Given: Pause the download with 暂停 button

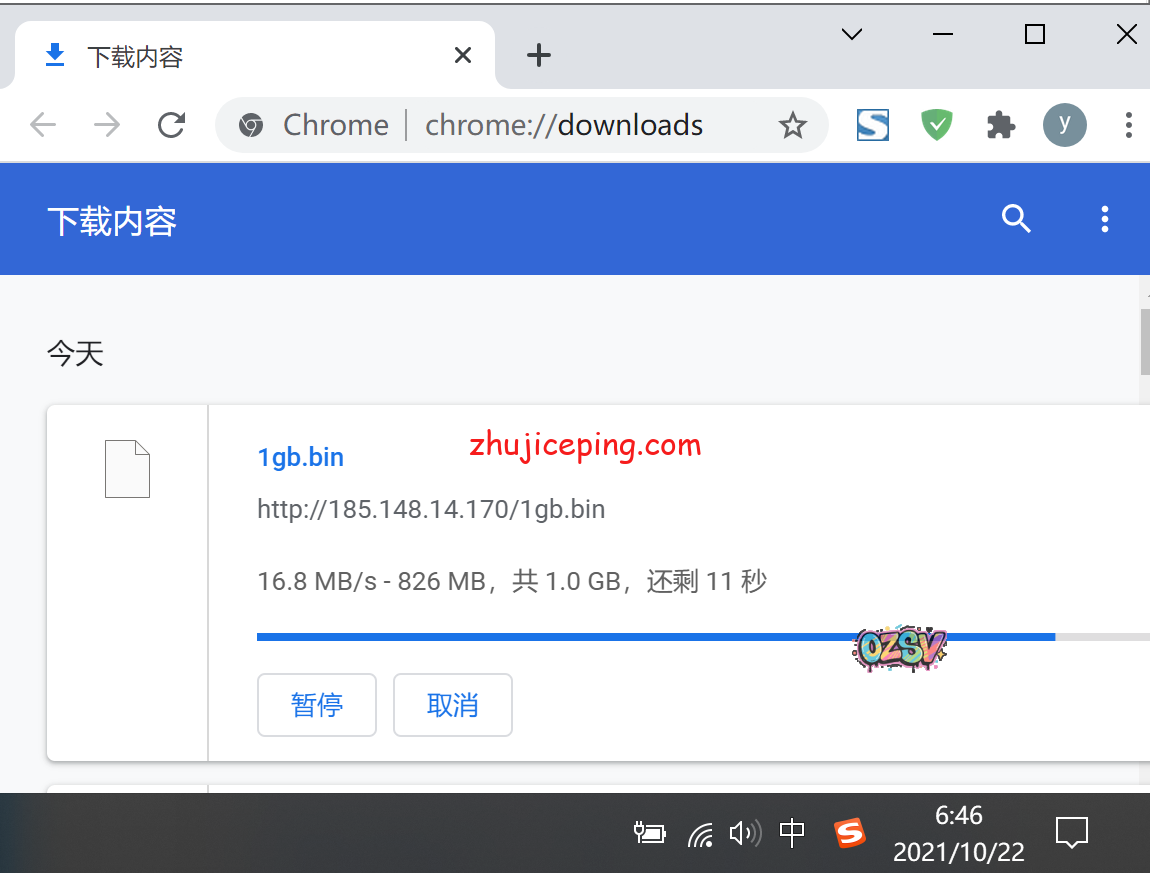Looking at the screenshot, I should coord(316,705).
